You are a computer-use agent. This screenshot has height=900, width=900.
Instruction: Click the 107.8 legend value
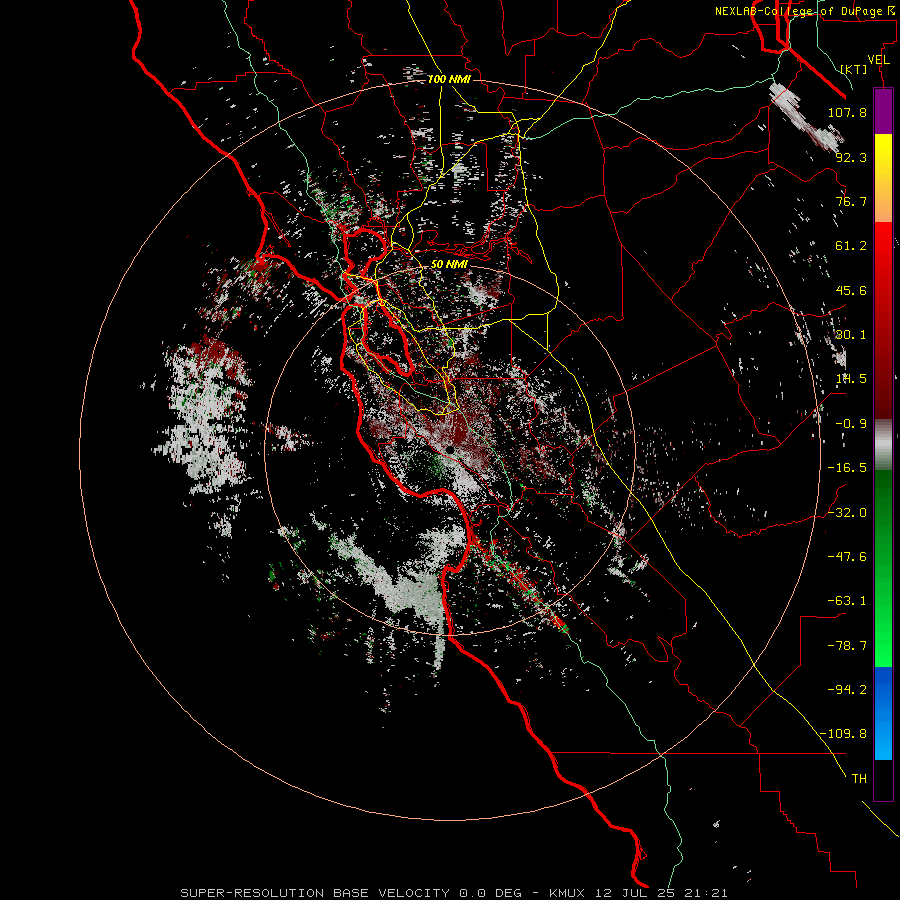[x=847, y=112]
